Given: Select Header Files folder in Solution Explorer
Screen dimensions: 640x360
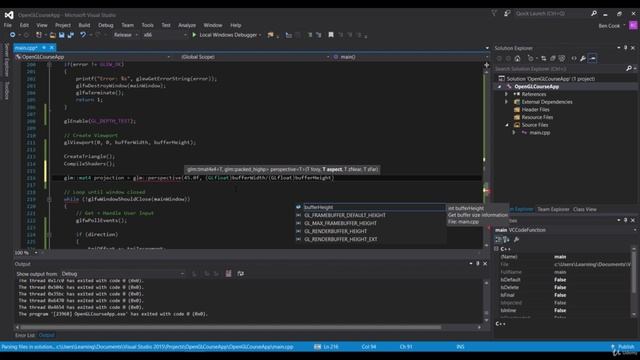Looking at the screenshot, I should [535, 110].
